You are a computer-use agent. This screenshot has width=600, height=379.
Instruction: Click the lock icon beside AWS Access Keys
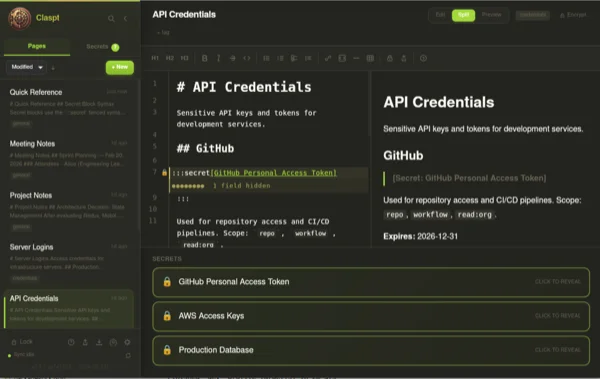[x=167, y=316]
